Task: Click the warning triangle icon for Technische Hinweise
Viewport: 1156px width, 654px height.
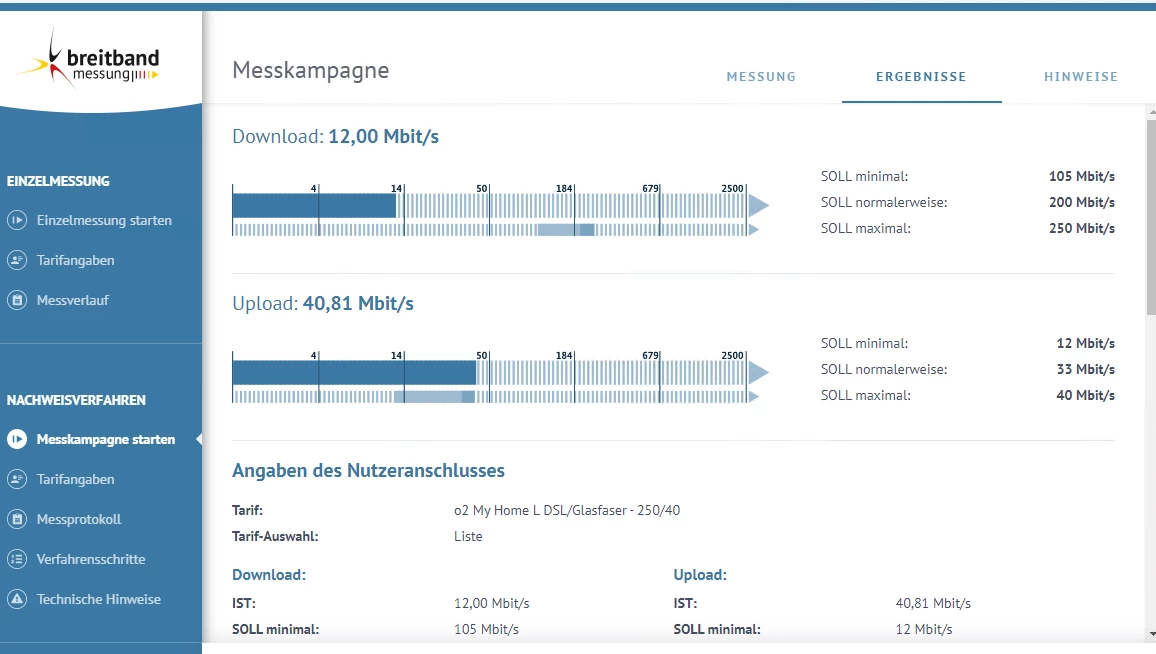Action: 17,599
